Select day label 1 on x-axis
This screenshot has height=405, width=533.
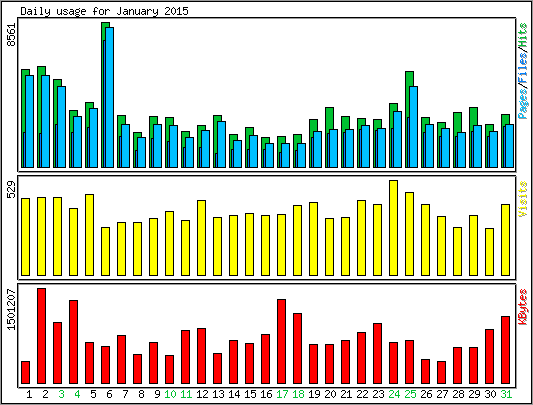[29, 394]
